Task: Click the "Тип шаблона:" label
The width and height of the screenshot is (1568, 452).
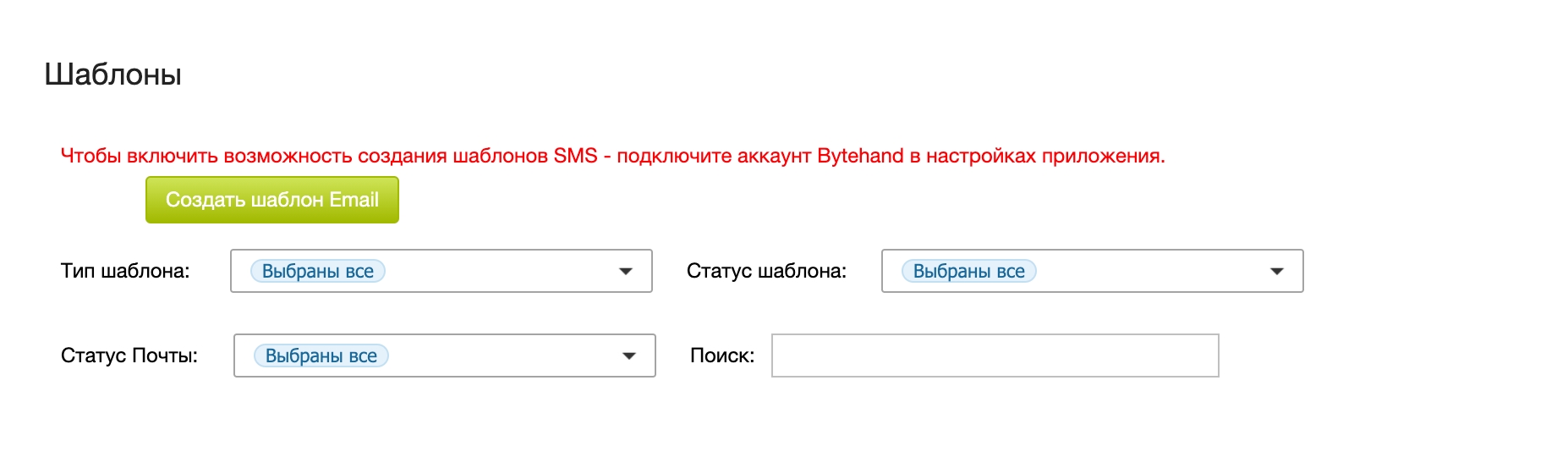Action: click(x=125, y=271)
